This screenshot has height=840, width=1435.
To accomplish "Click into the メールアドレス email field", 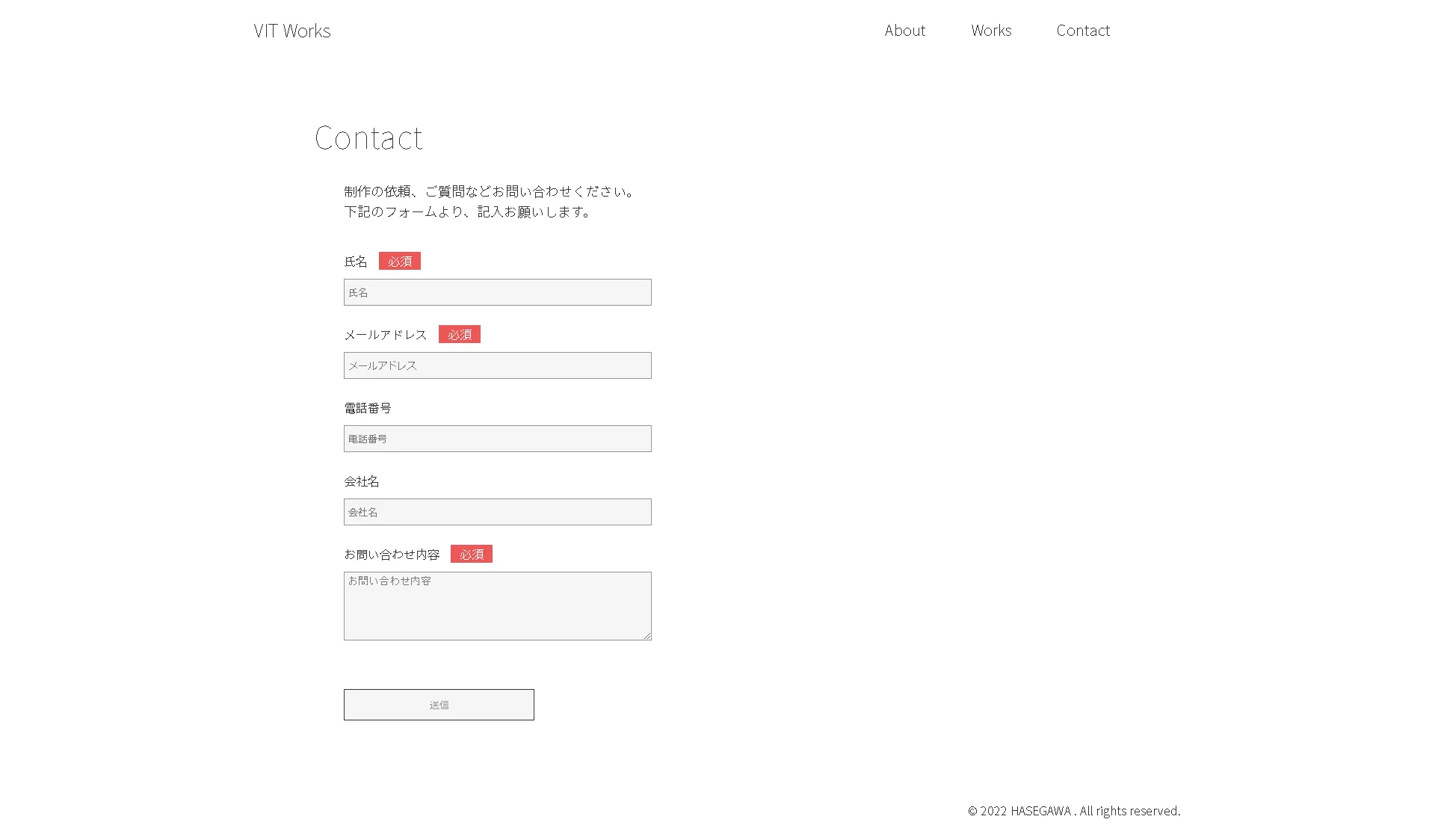I will point(497,365).
